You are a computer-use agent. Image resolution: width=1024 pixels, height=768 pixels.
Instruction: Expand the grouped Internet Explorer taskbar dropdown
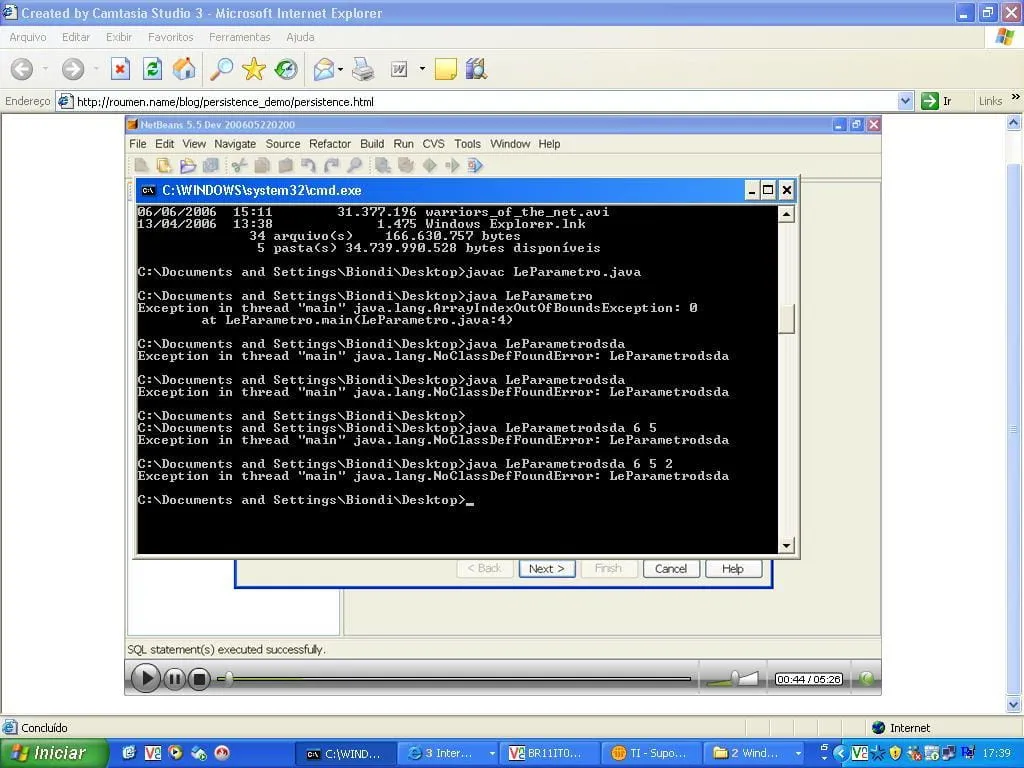point(492,753)
